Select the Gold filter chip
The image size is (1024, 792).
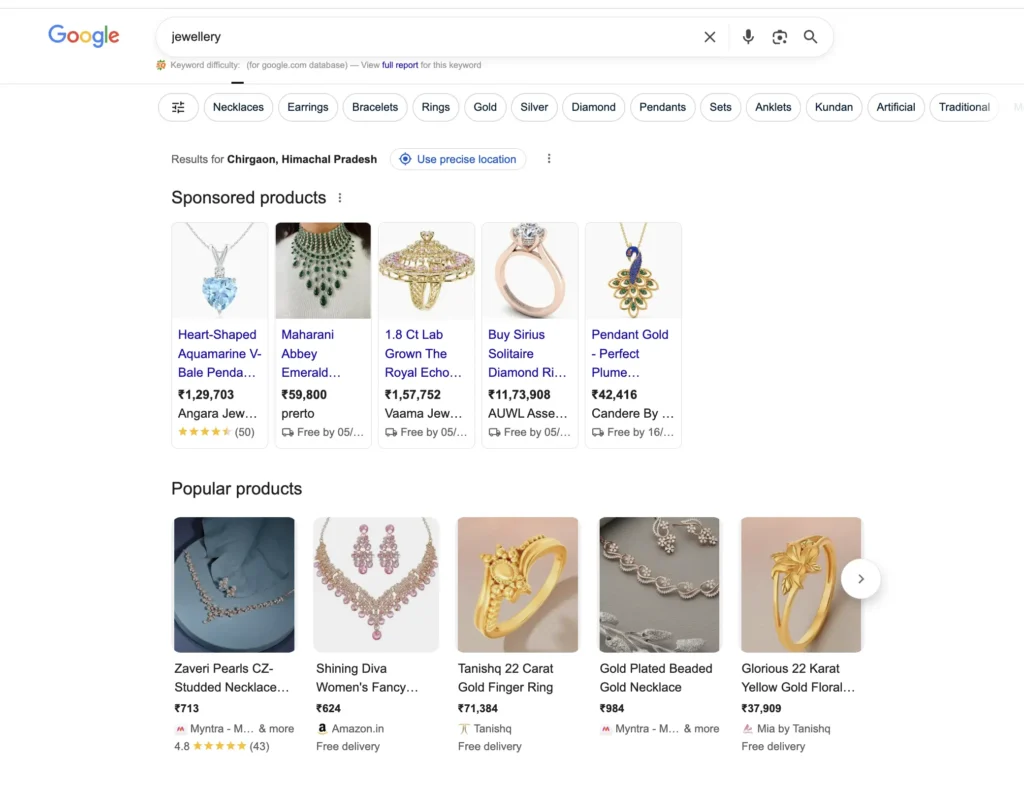click(x=485, y=107)
